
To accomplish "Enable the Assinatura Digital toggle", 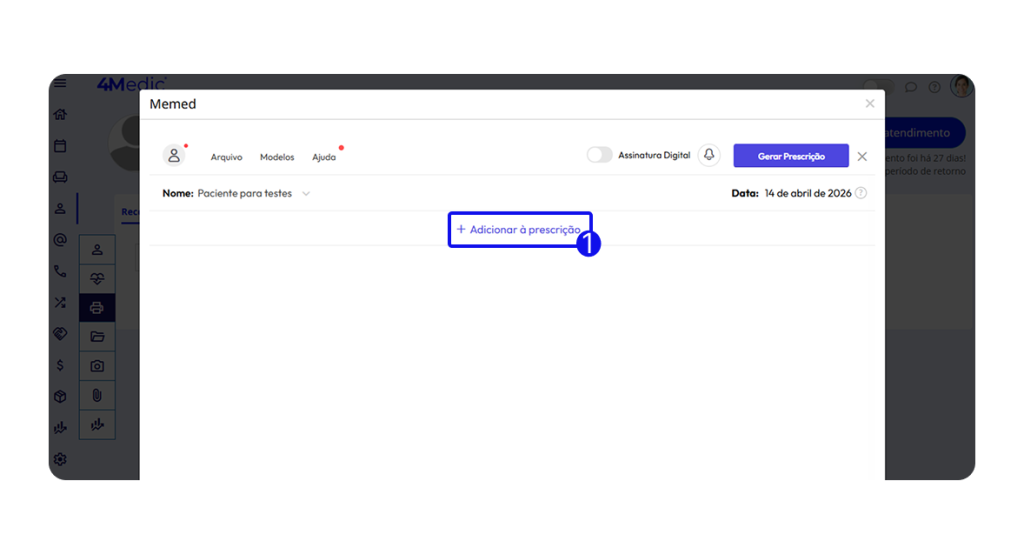I will coord(599,155).
